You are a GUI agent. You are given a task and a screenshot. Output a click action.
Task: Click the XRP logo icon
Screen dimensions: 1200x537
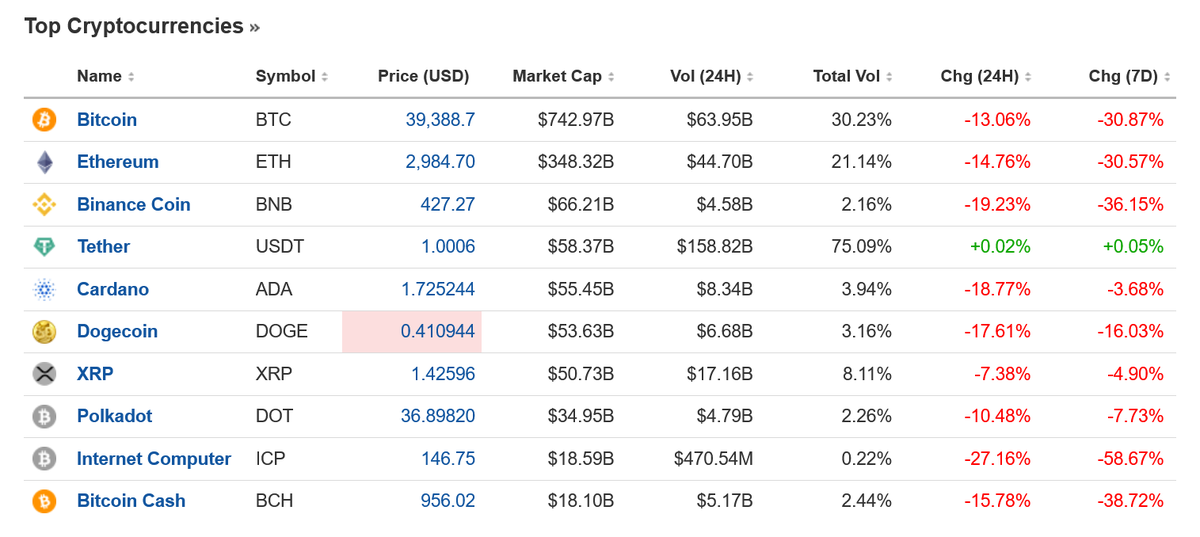tap(44, 374)
